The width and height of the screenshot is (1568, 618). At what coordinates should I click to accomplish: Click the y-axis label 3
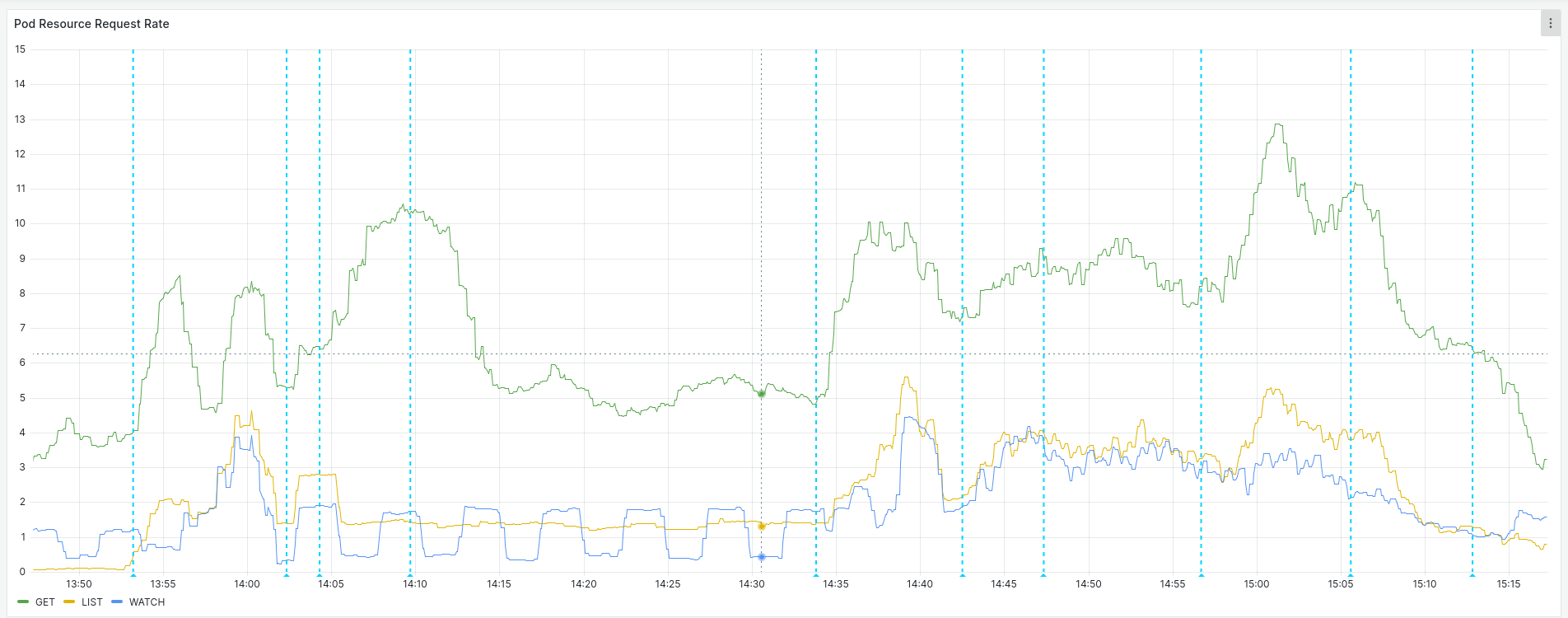pos(22,467)
